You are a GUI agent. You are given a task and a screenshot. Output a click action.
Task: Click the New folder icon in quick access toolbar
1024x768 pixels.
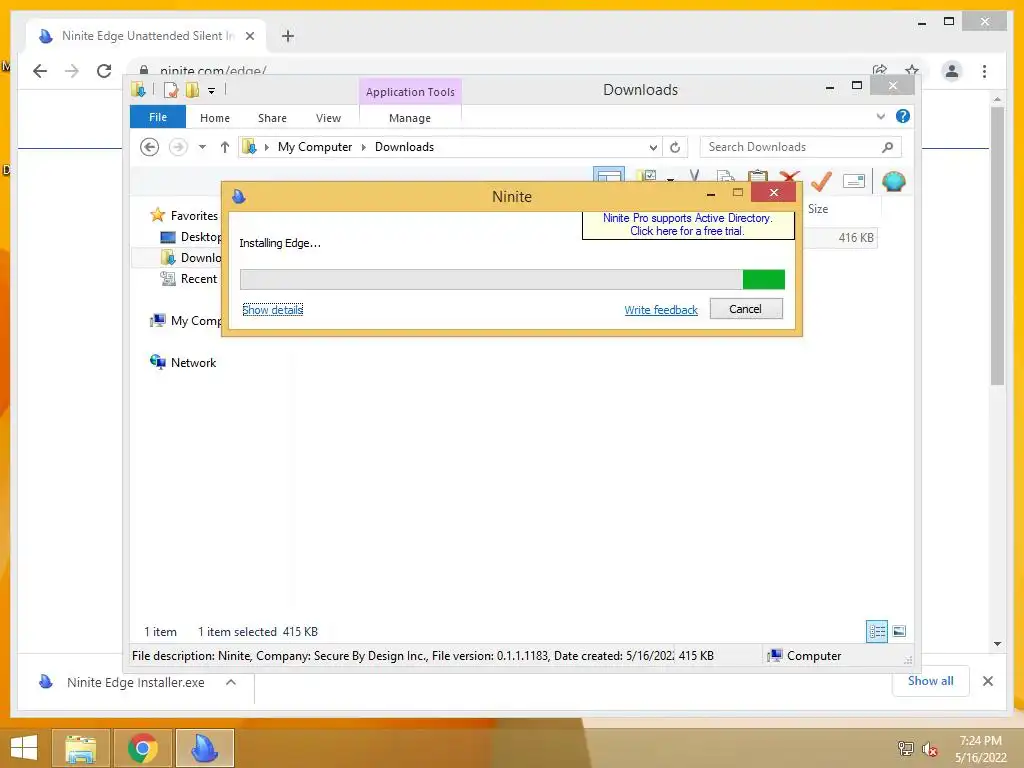(x=192, y=89)
